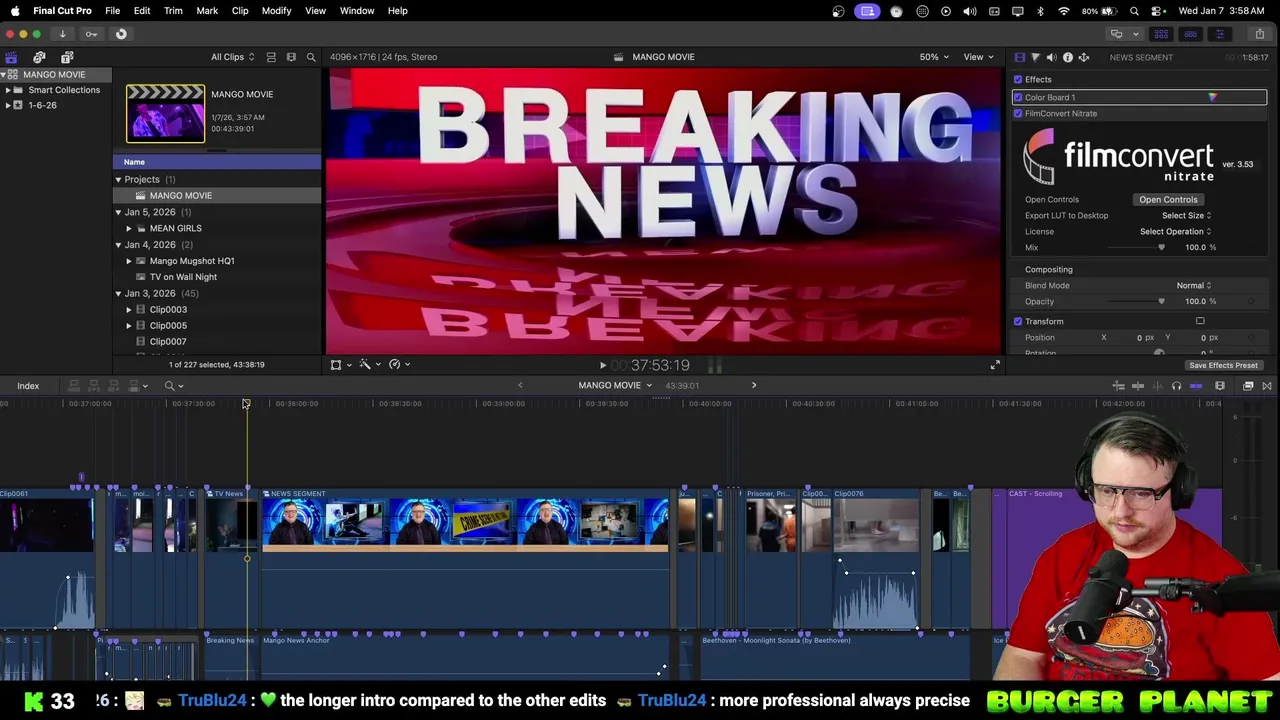The width and height of the screenshot is (1280, 720).
Task: Select the MANGO MOVIE project thumbnail
Action: pos(165,113)
